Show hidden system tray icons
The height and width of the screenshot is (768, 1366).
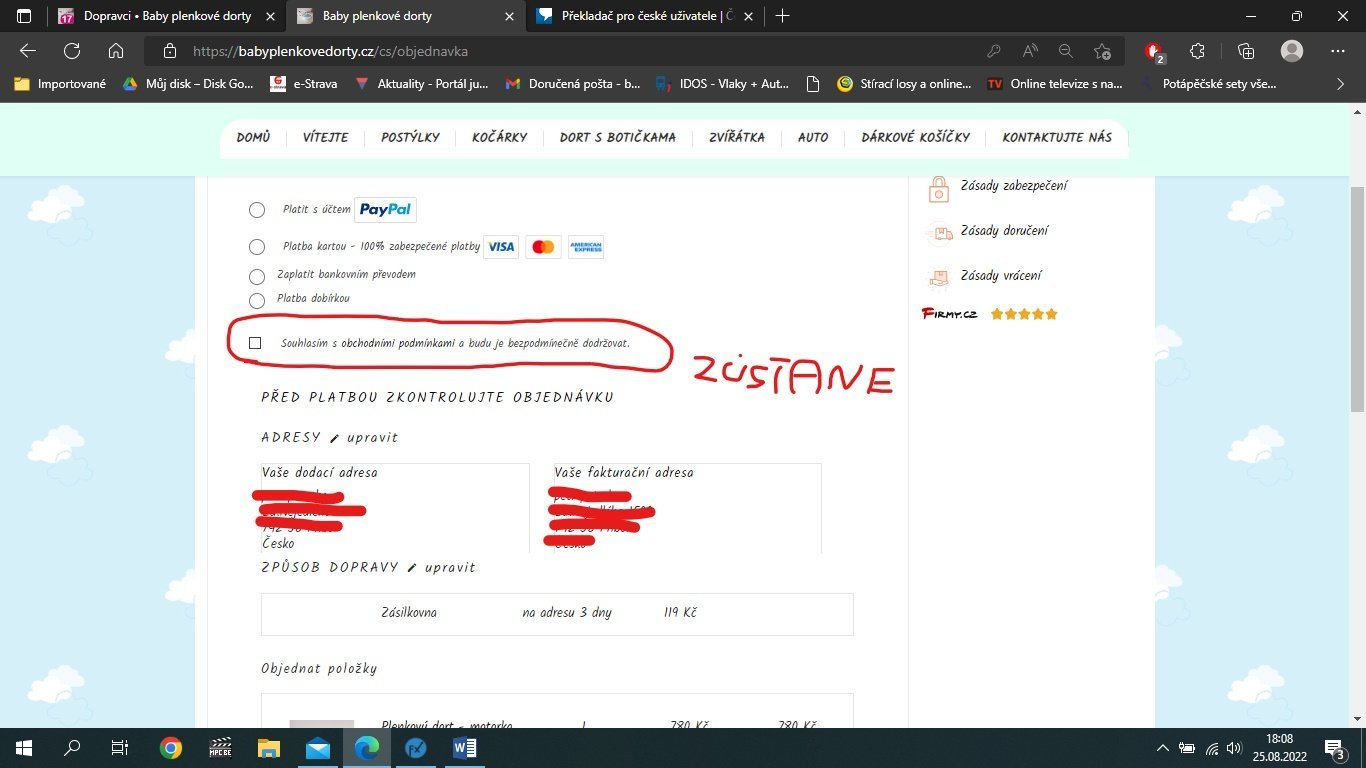pyautogui.click(x=1162, y=748)
